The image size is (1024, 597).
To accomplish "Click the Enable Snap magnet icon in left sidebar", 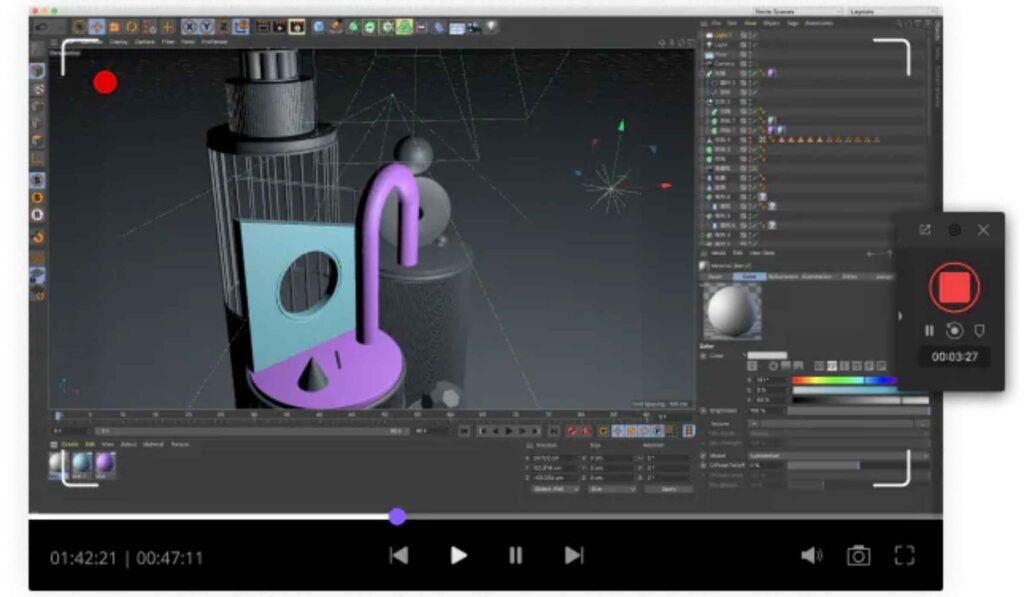I will tap(38, 237).
